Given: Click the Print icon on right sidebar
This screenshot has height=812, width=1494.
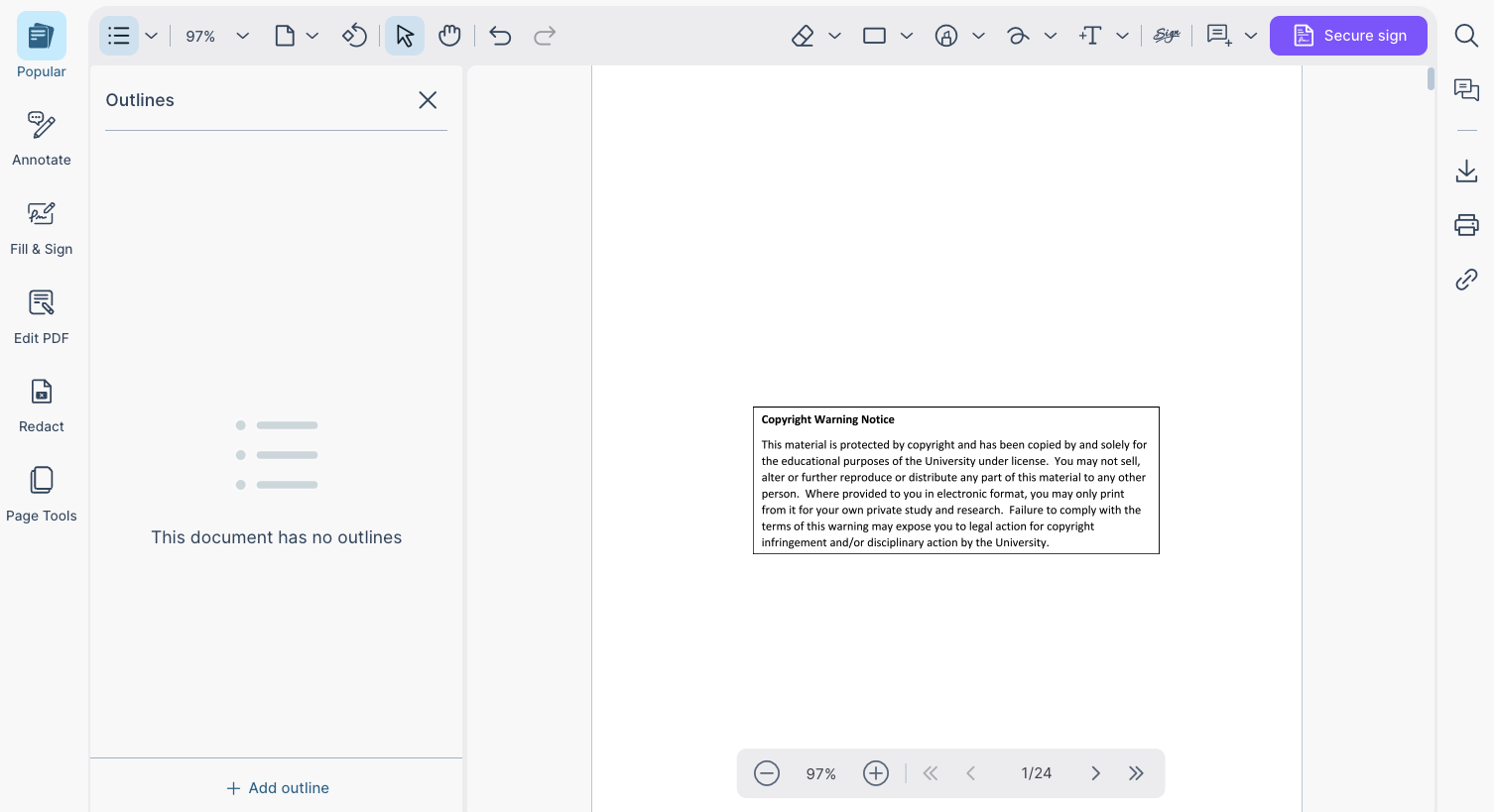Looking at the screenshot, I should 1466,224.
